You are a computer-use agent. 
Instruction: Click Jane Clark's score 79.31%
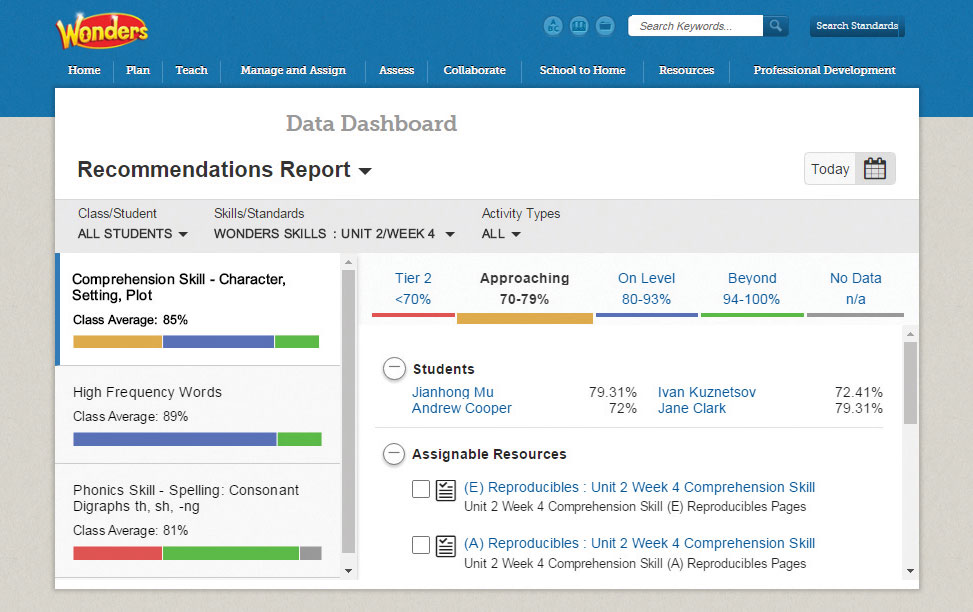(859, 408)
